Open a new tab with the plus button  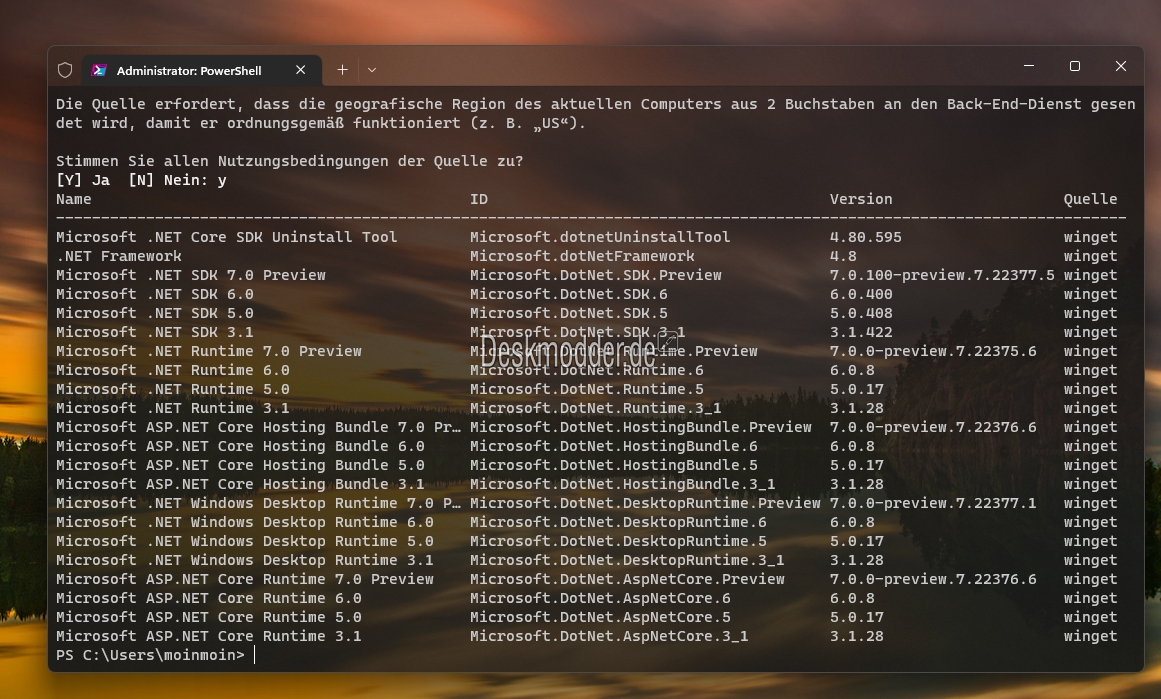[342, 70]
